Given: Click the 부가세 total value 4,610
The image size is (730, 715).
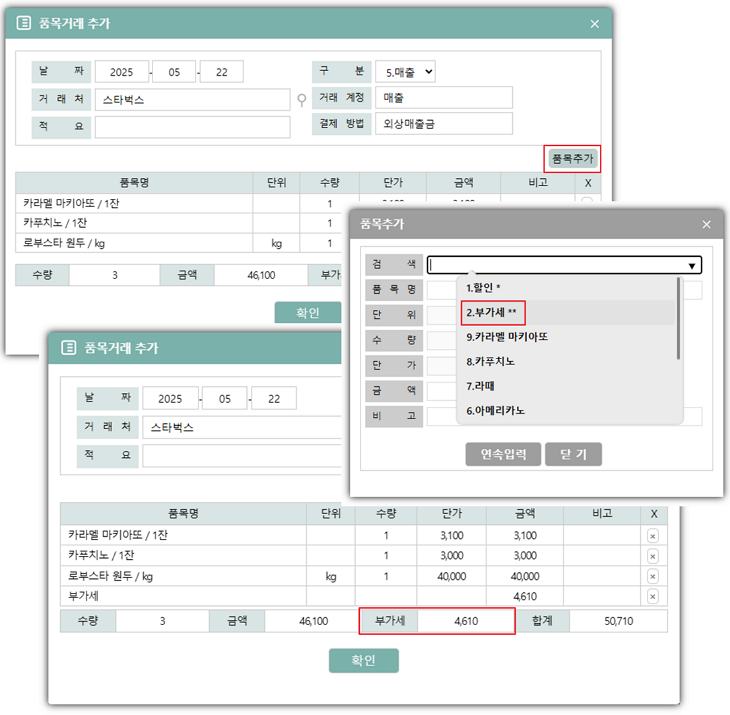Looking at the screenshot, I should (466, 621).
